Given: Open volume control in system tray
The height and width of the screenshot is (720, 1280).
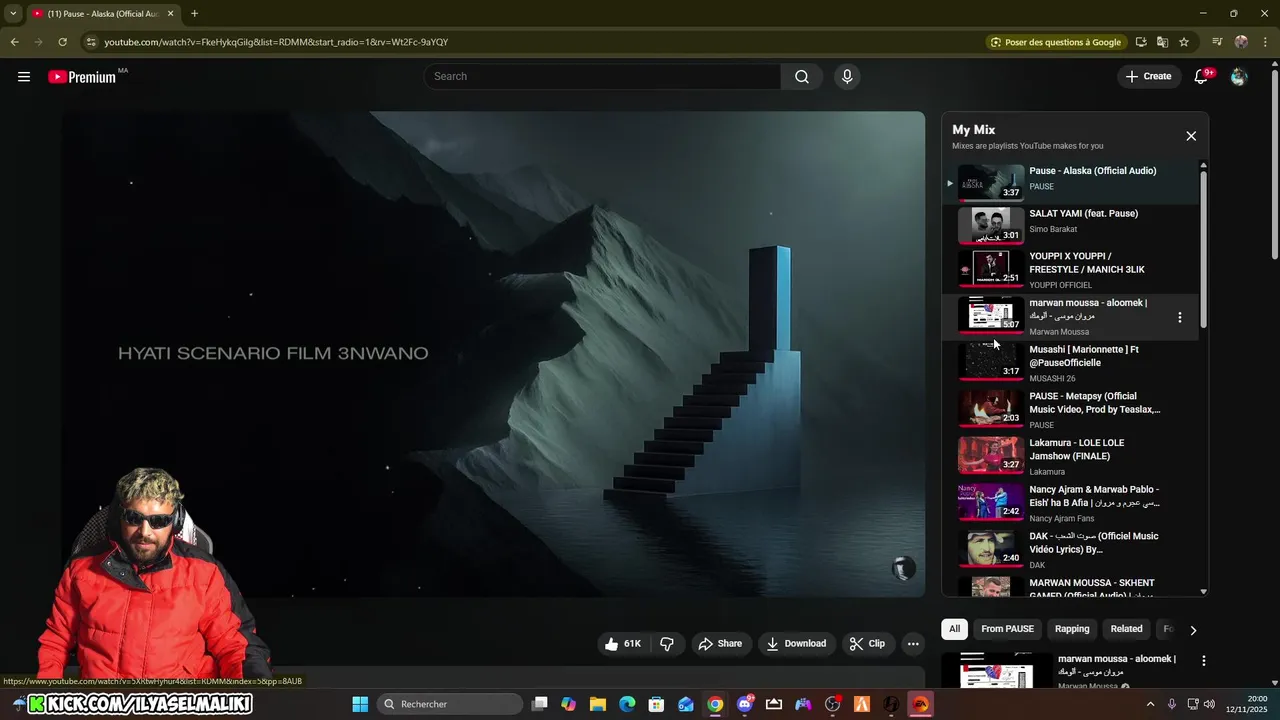Looking at the screenshot, I should click(1210, 704).
